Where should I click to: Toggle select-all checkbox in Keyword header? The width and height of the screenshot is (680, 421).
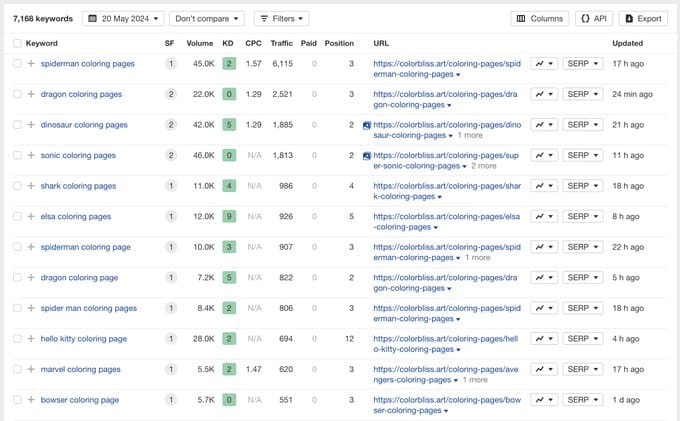click(17, 43)
